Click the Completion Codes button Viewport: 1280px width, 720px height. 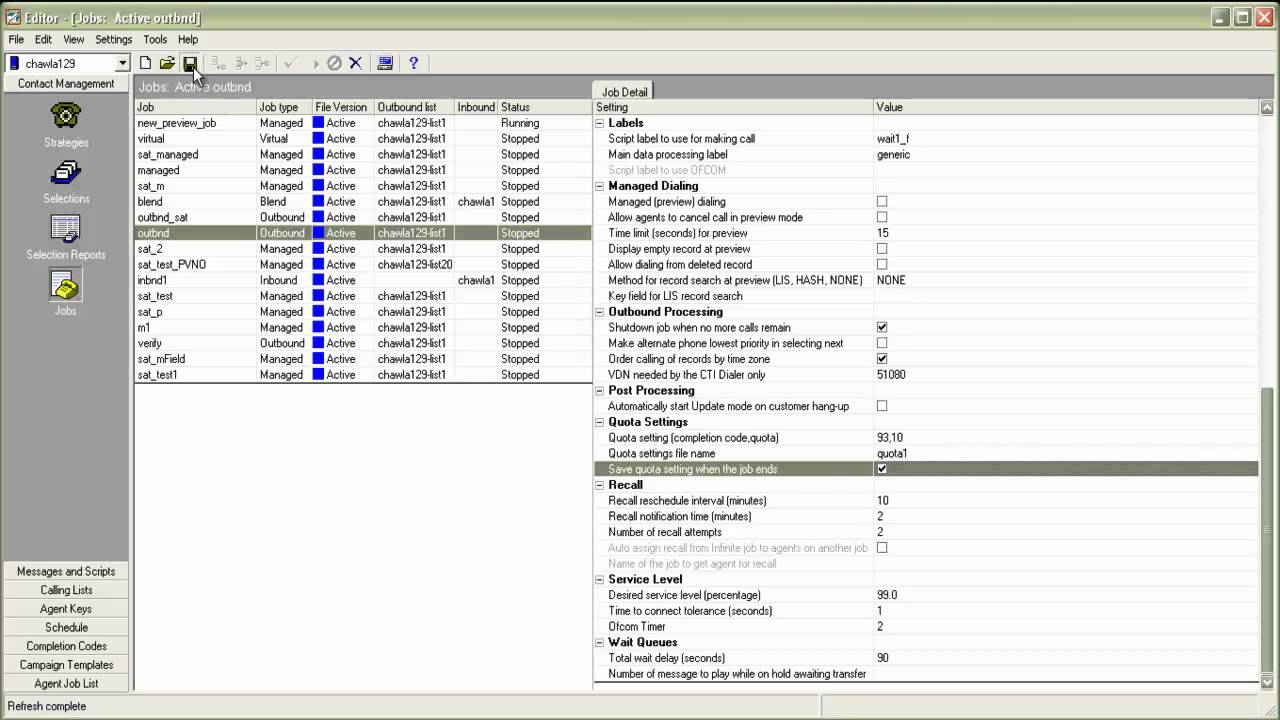(x=66, y=646)
